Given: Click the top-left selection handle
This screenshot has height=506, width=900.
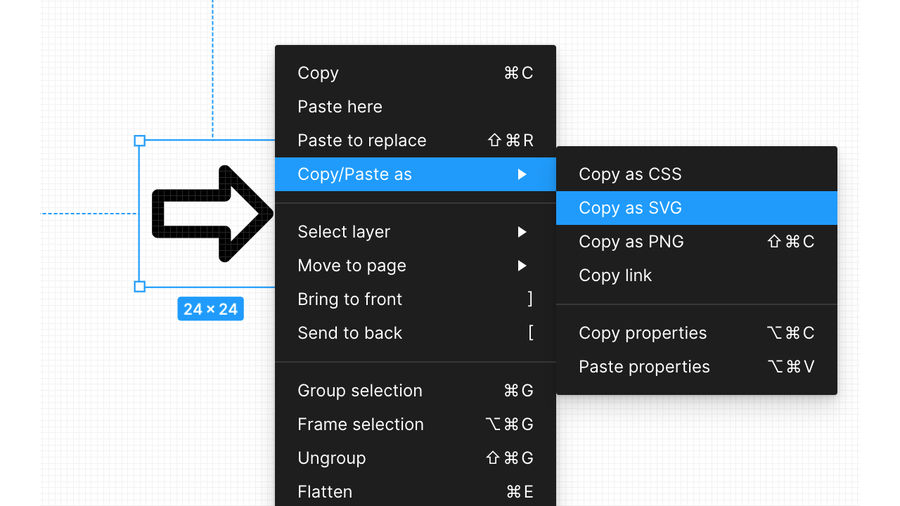Looking at the screenshot, I should pyautogui.click(x=140, y=141).
